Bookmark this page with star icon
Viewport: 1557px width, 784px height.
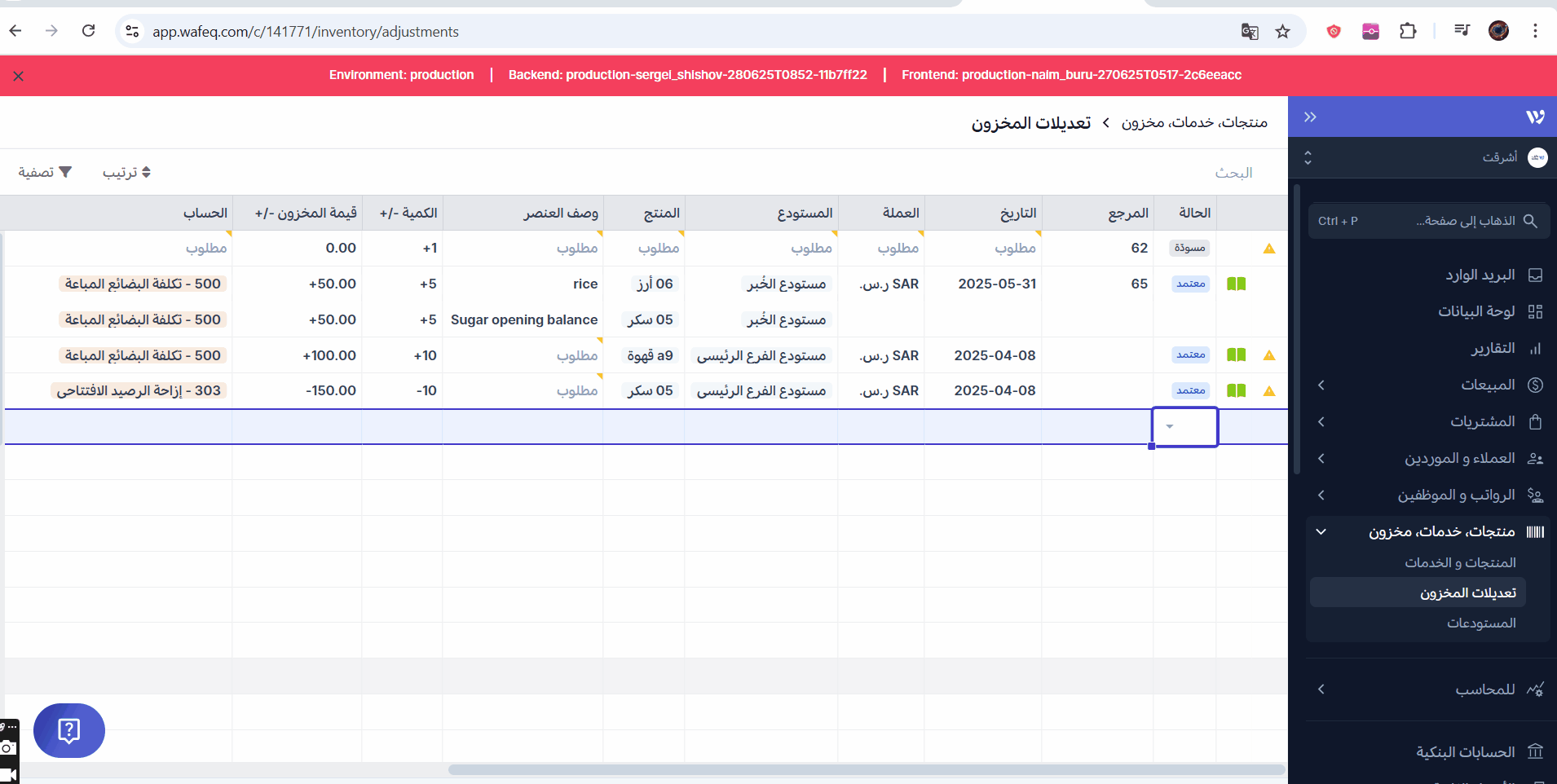coord(1282,32)
